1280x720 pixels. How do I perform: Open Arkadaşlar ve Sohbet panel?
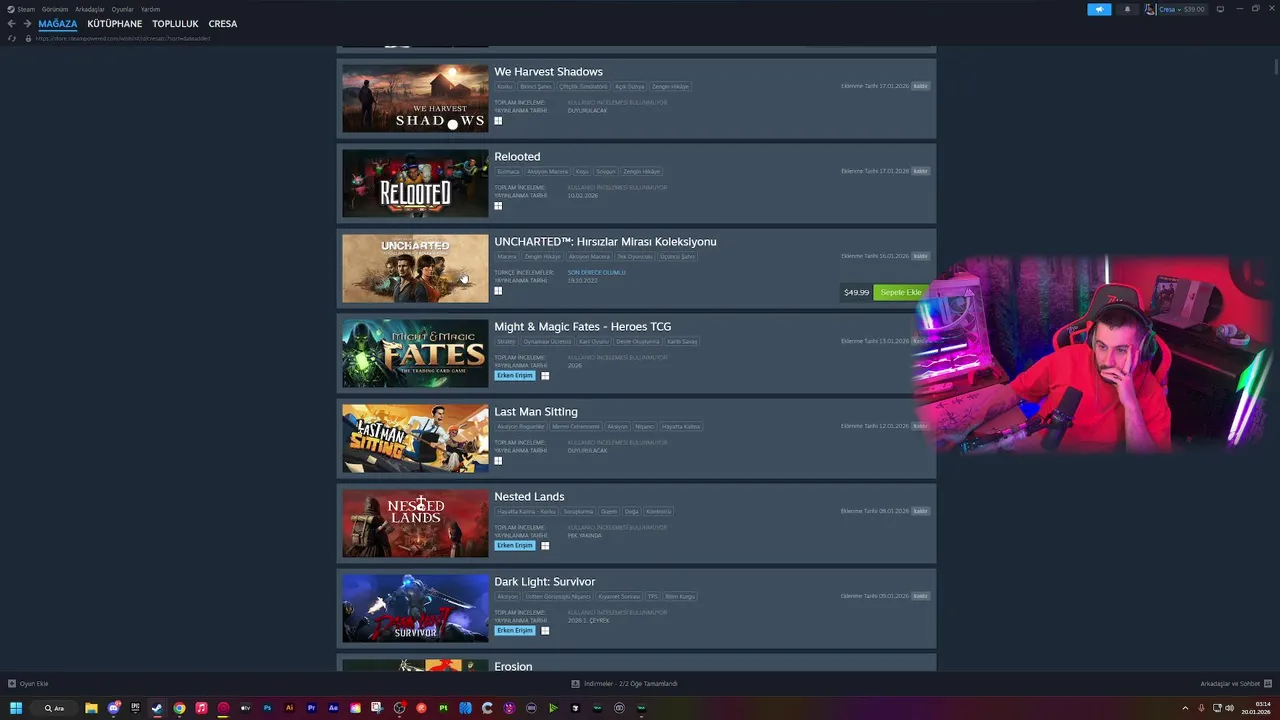point(1236,684)
